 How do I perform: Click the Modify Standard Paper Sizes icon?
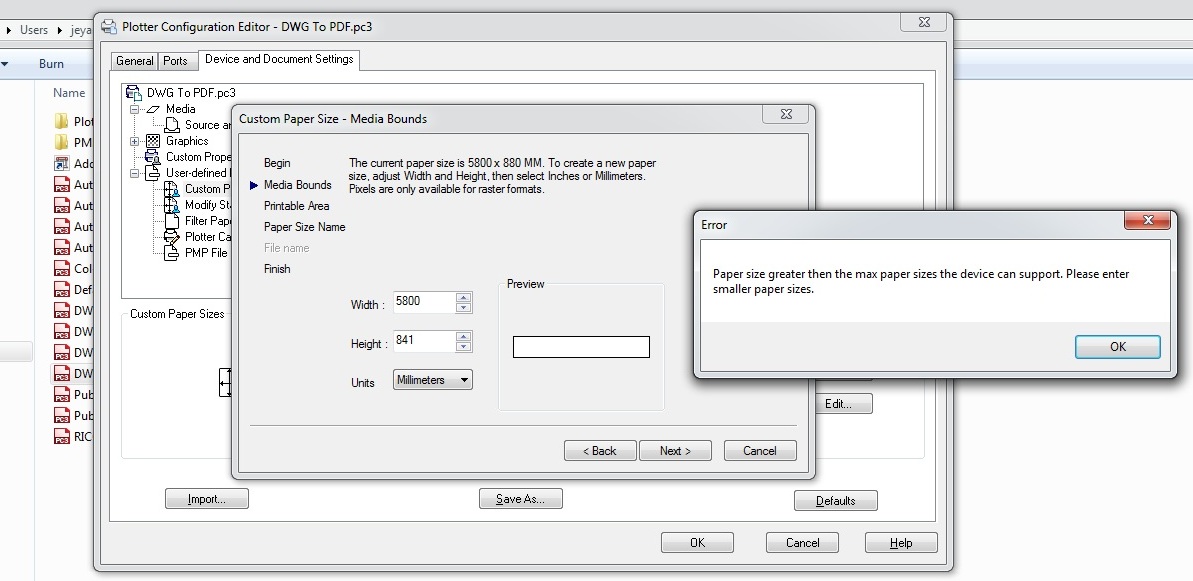(173, 205)
